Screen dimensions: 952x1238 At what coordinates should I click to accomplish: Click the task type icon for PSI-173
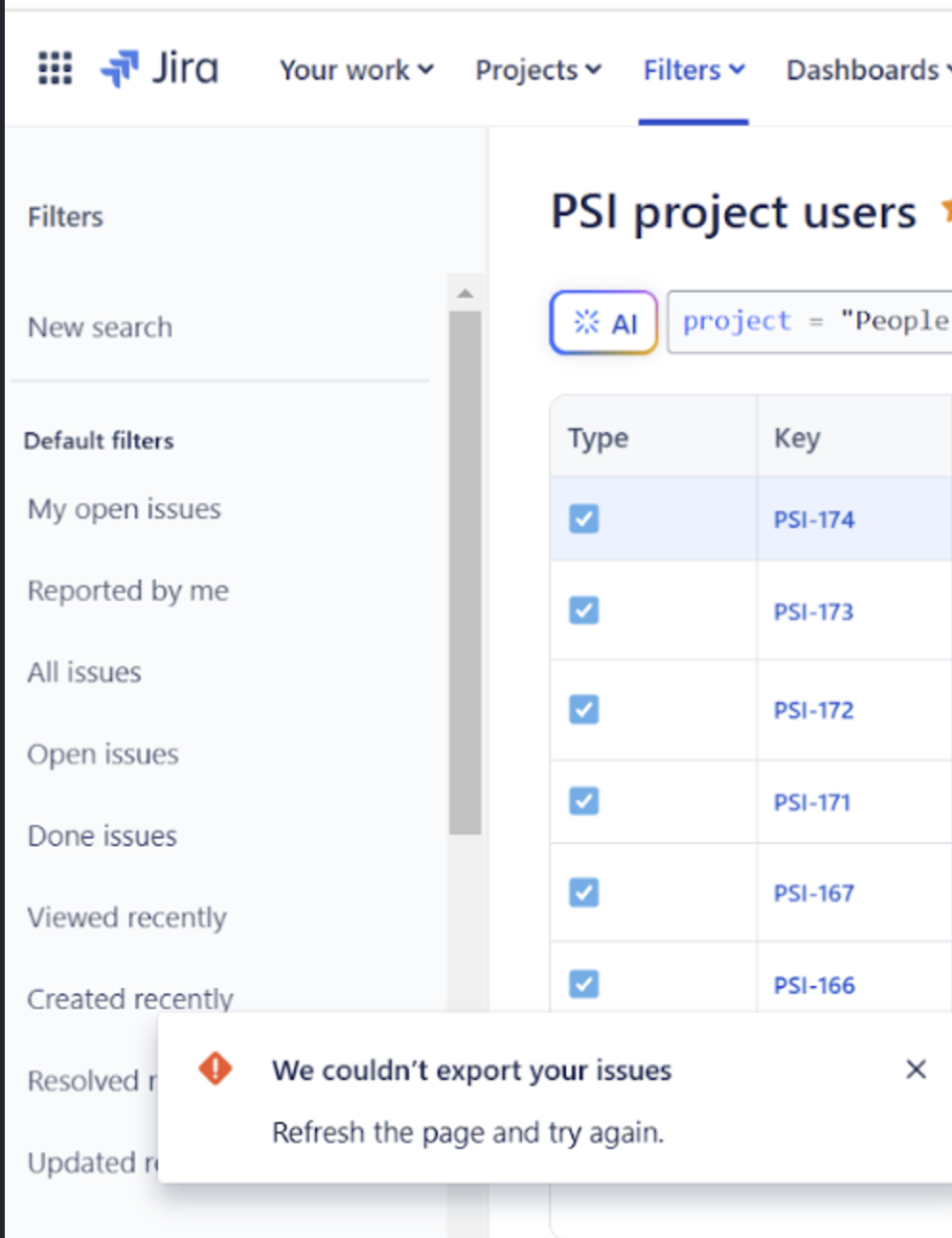click(x=584, y=610)
